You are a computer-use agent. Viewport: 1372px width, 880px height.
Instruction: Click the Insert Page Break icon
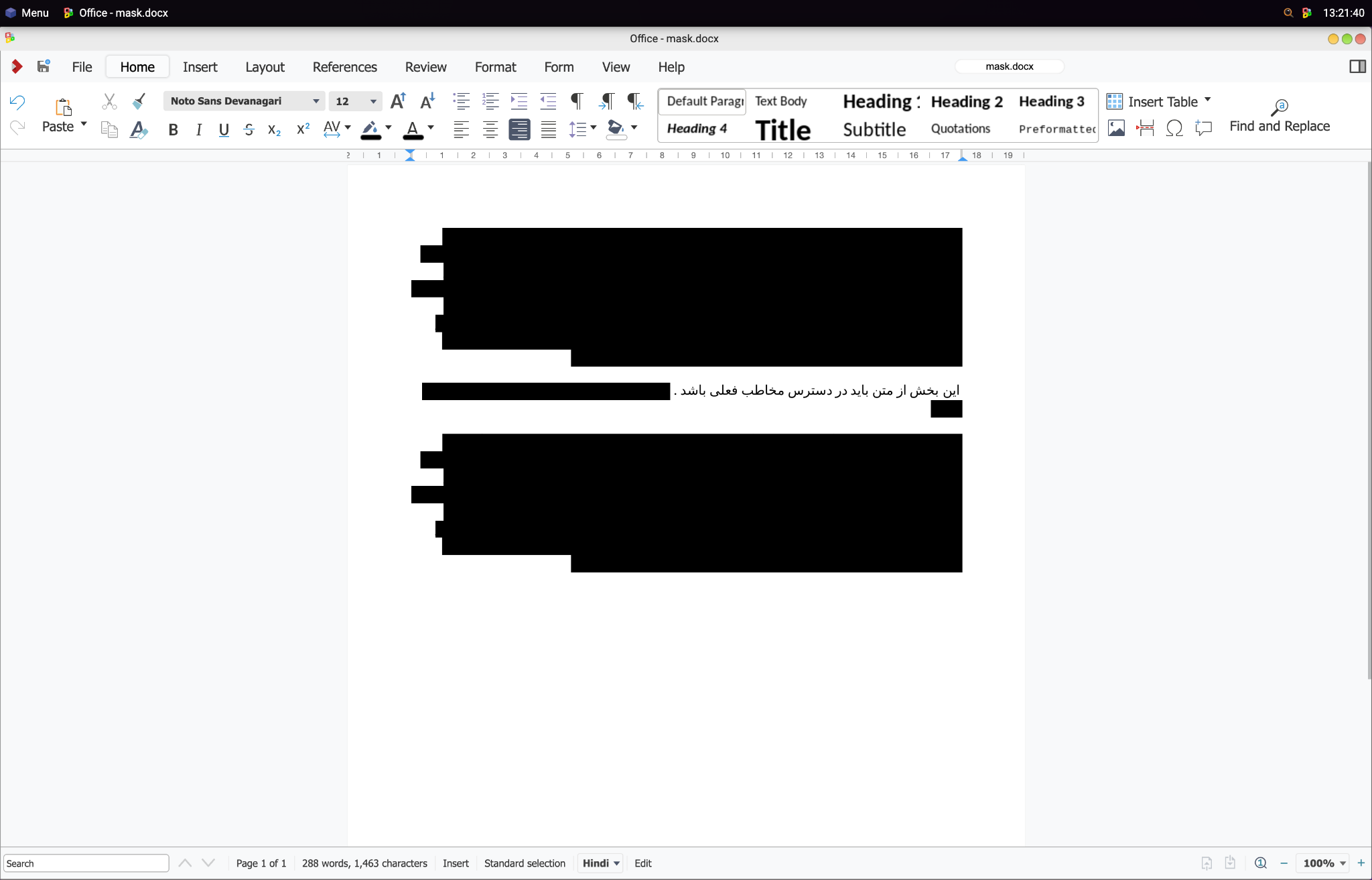point(1145,128)
